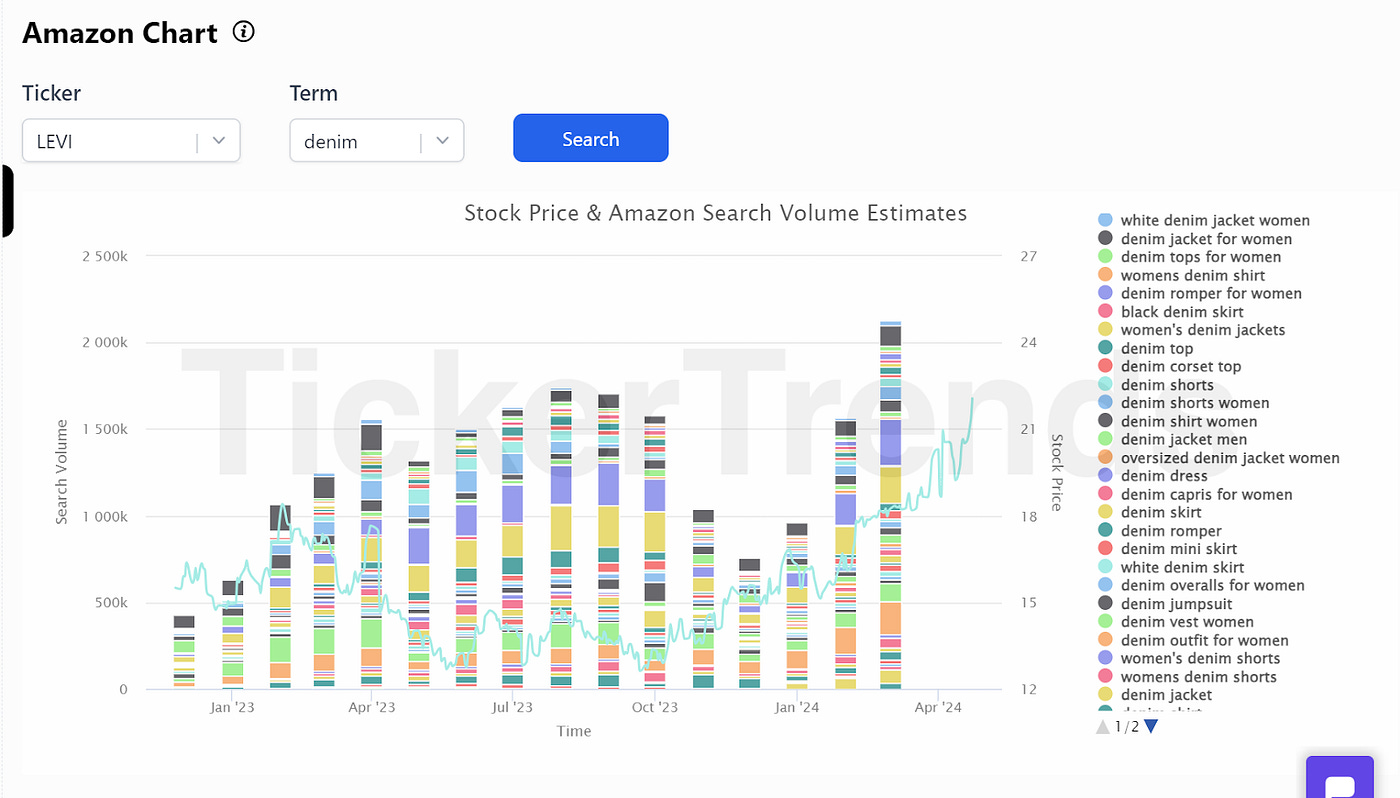Select 'denim dress' legend text

tap(1164, 476)
